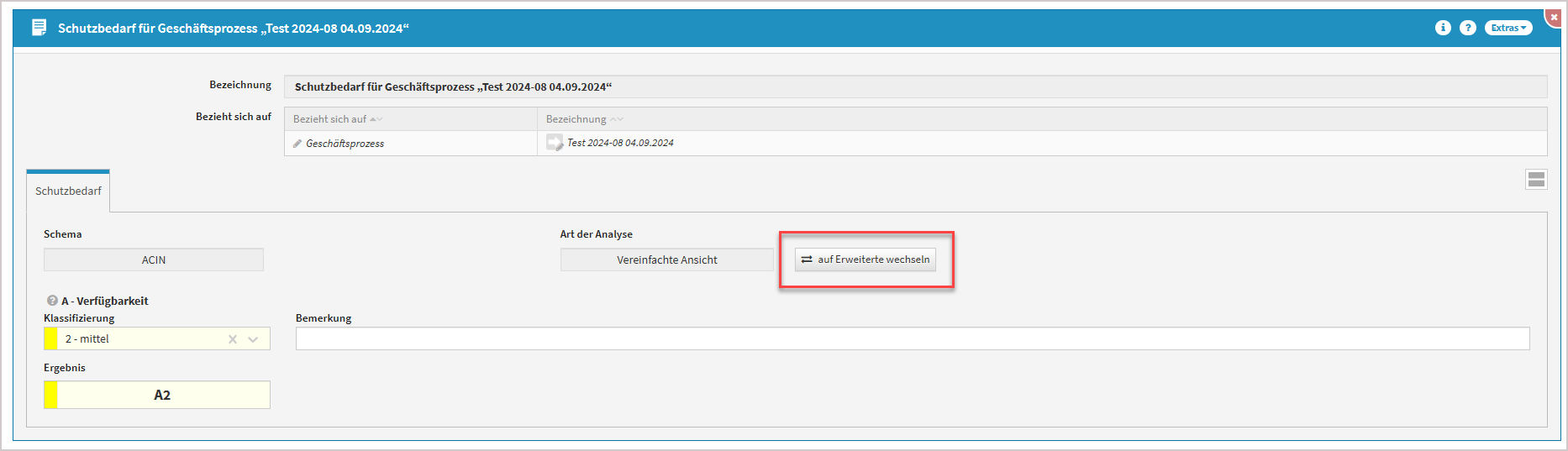Open the help question mark icon
This screenshot has height=451, width=1568.
pos(1467,28)
